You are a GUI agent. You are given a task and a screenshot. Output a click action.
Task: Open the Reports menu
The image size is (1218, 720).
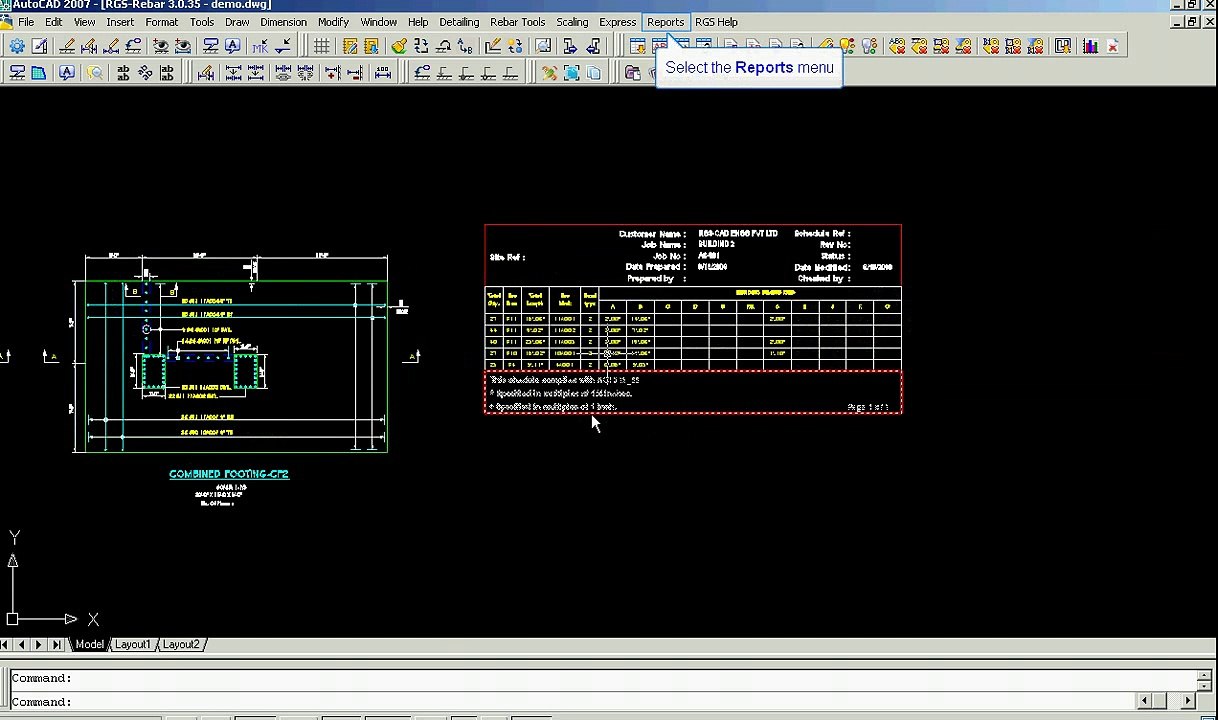pos(665,22)
